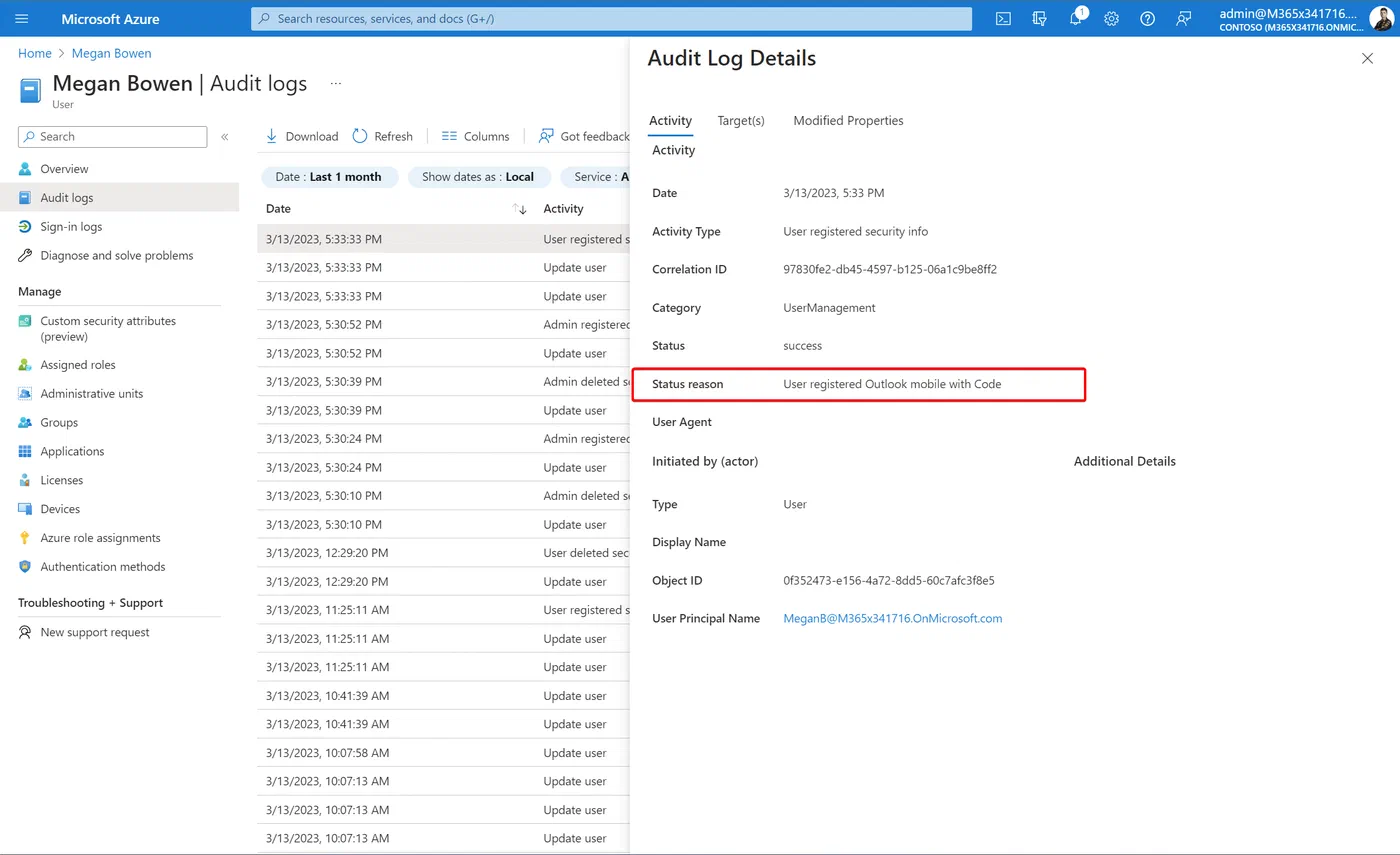The height and width of the screenshot is (855, 1400).
Task: Focus the top search resources bar
Action: point(611,18)
